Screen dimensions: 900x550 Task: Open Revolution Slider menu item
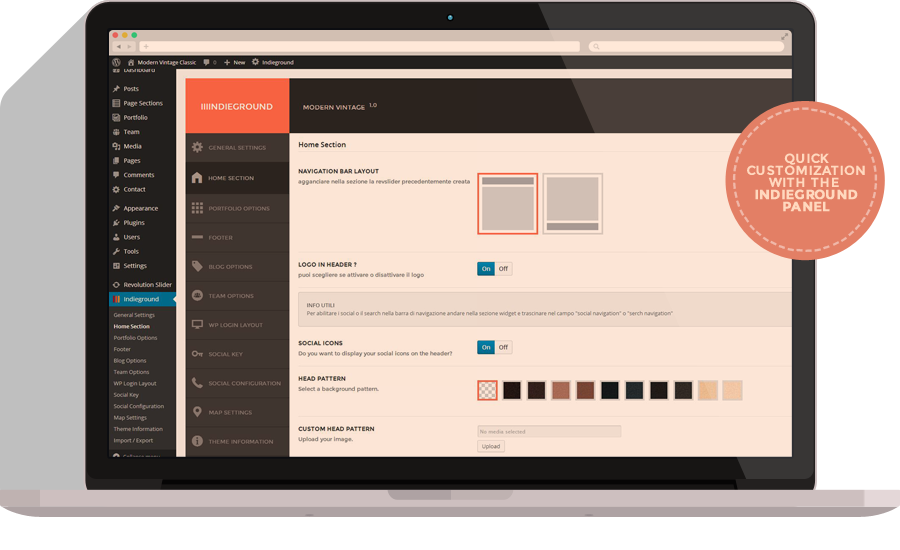point(142,284)
